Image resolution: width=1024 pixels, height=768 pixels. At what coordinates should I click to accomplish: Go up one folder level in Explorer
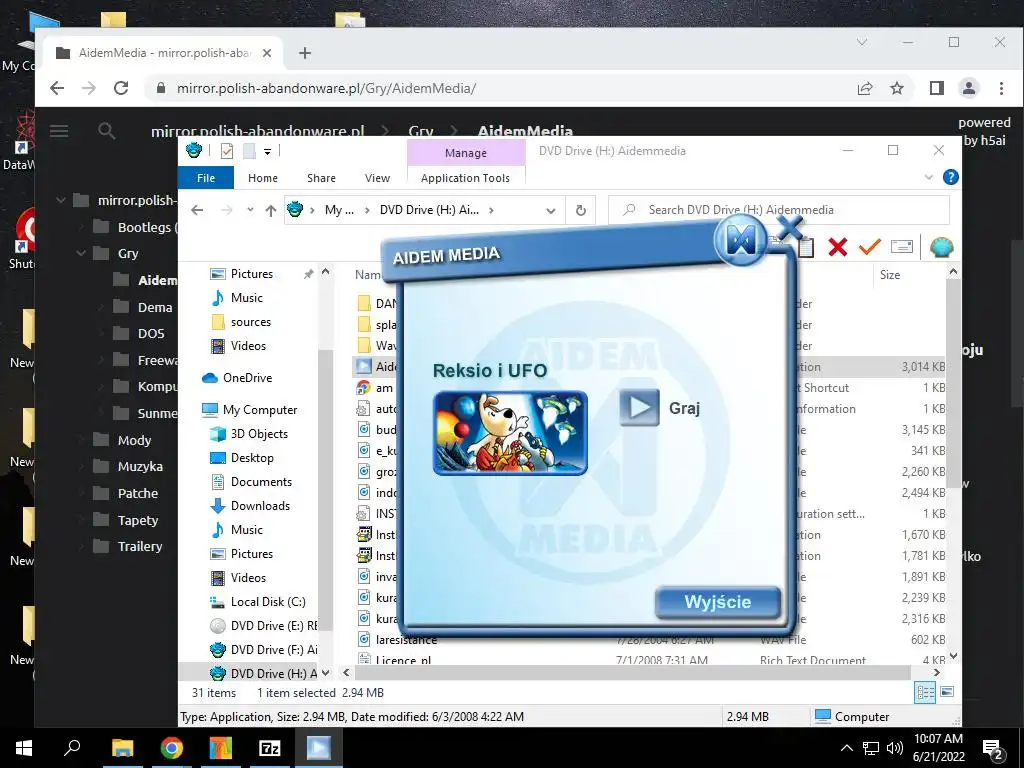(270, 210)
